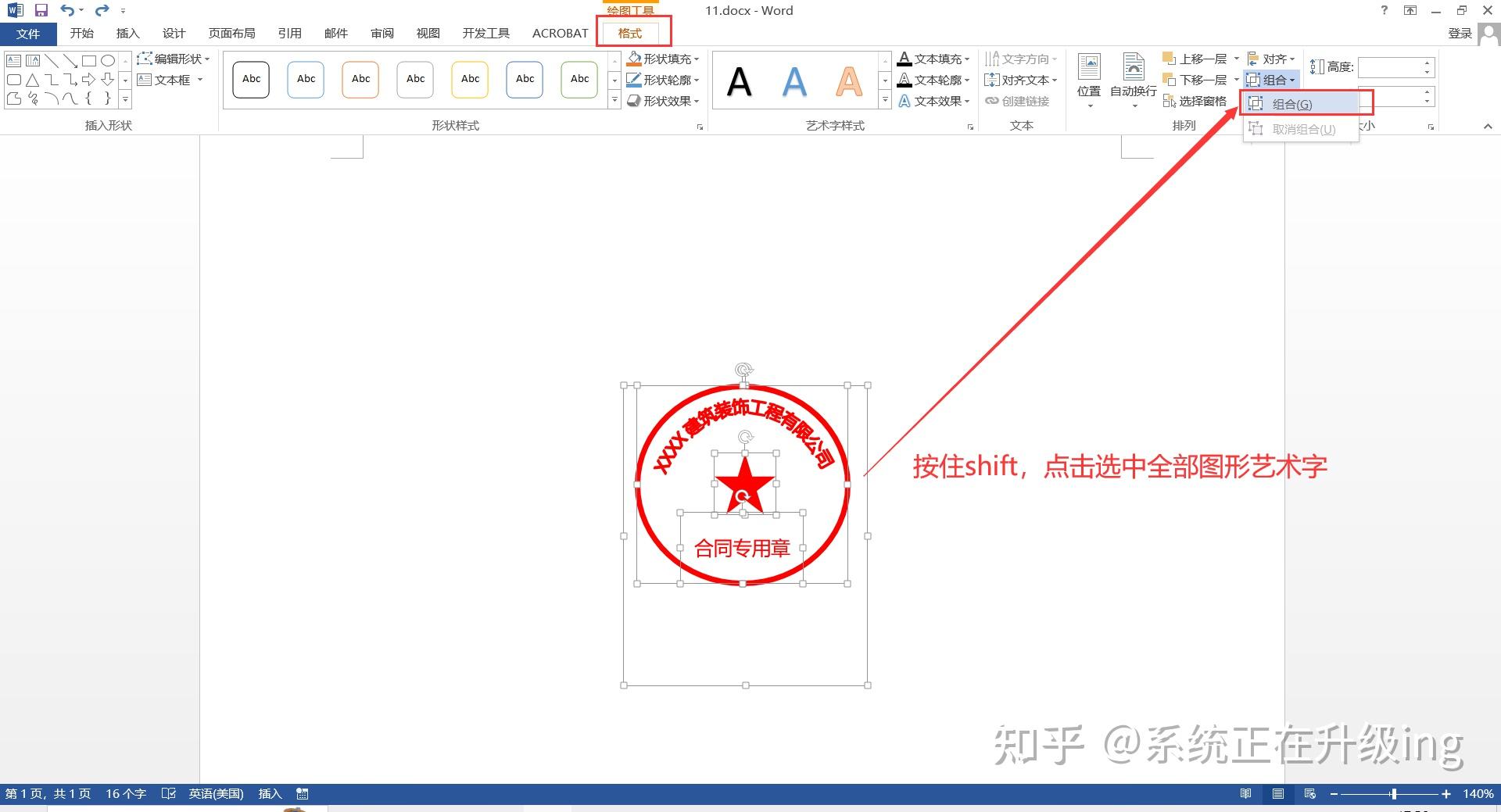The width and height of the screenshot is (1501, 812).
Task: Switch to the 审阅 Review tab
Action: click(x=382, y=34)
